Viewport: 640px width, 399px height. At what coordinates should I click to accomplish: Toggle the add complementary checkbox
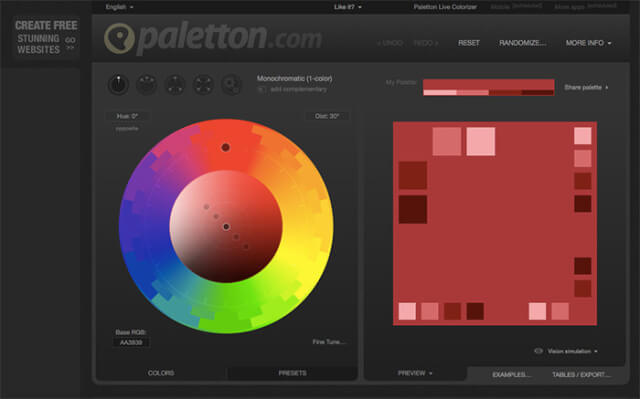(x=261, y=89)
